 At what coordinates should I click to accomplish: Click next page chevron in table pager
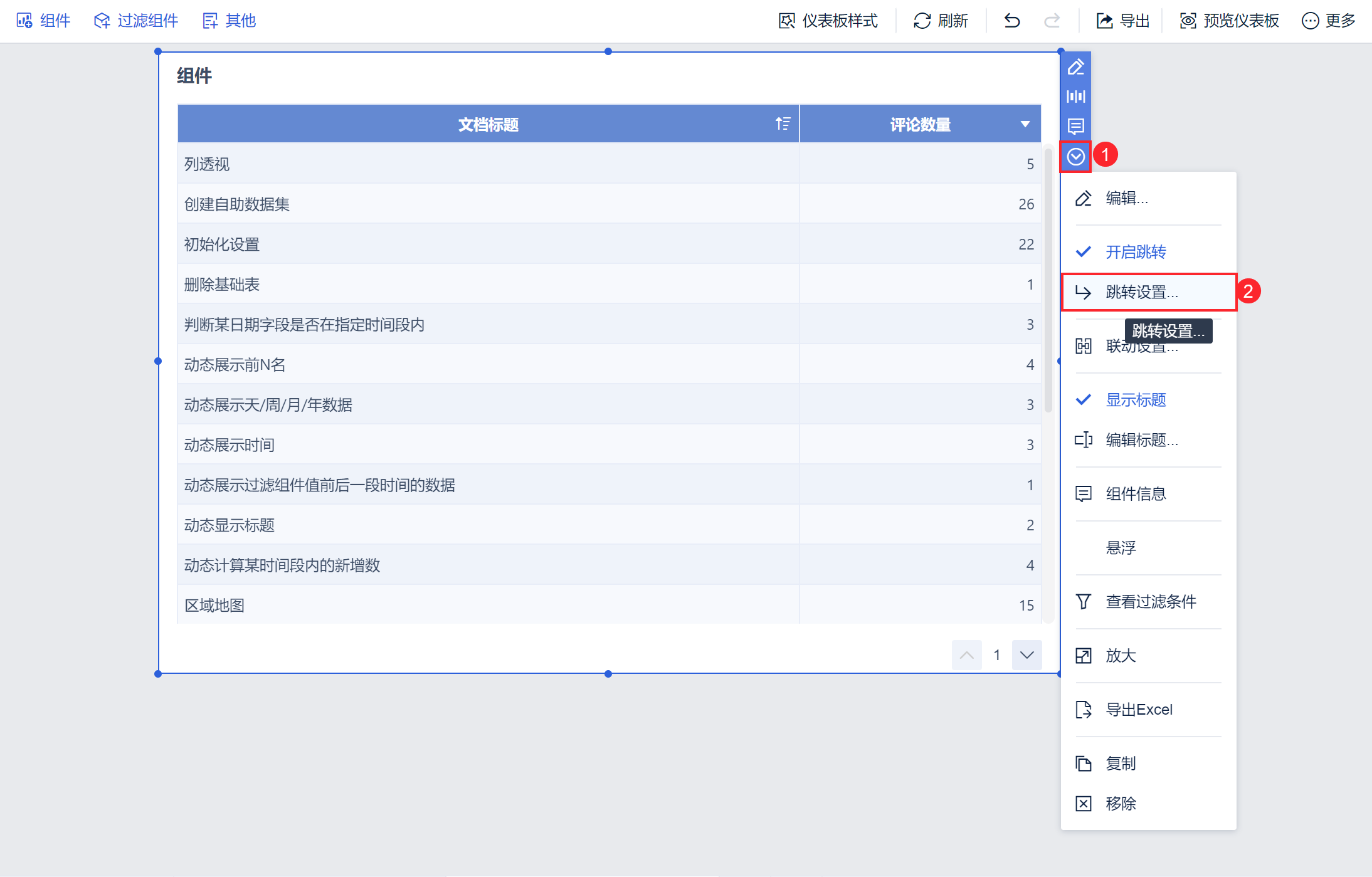1026,655
